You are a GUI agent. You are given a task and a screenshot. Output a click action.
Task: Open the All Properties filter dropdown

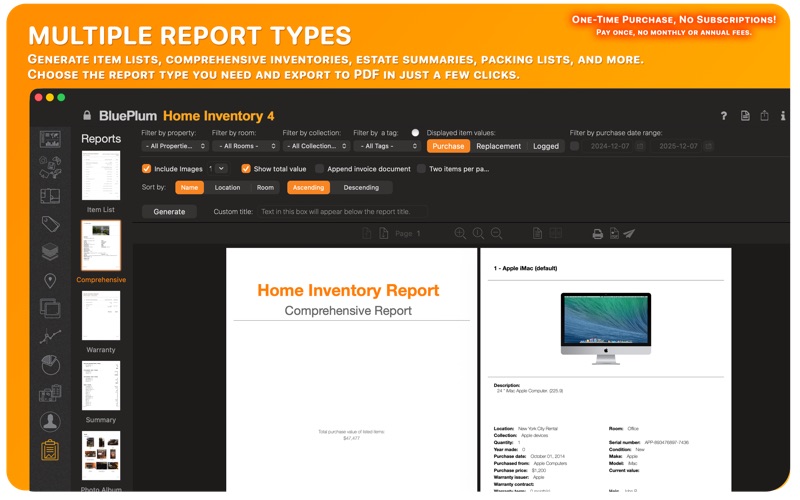[174, 146]
